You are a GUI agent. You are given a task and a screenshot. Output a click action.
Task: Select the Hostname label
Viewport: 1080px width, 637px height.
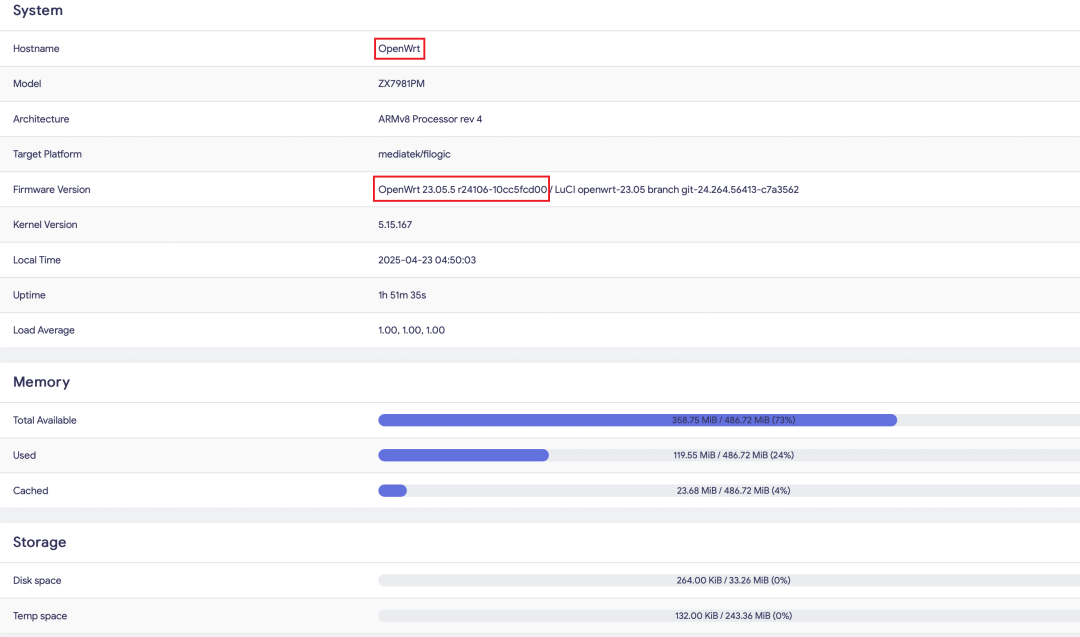[36, 49]
